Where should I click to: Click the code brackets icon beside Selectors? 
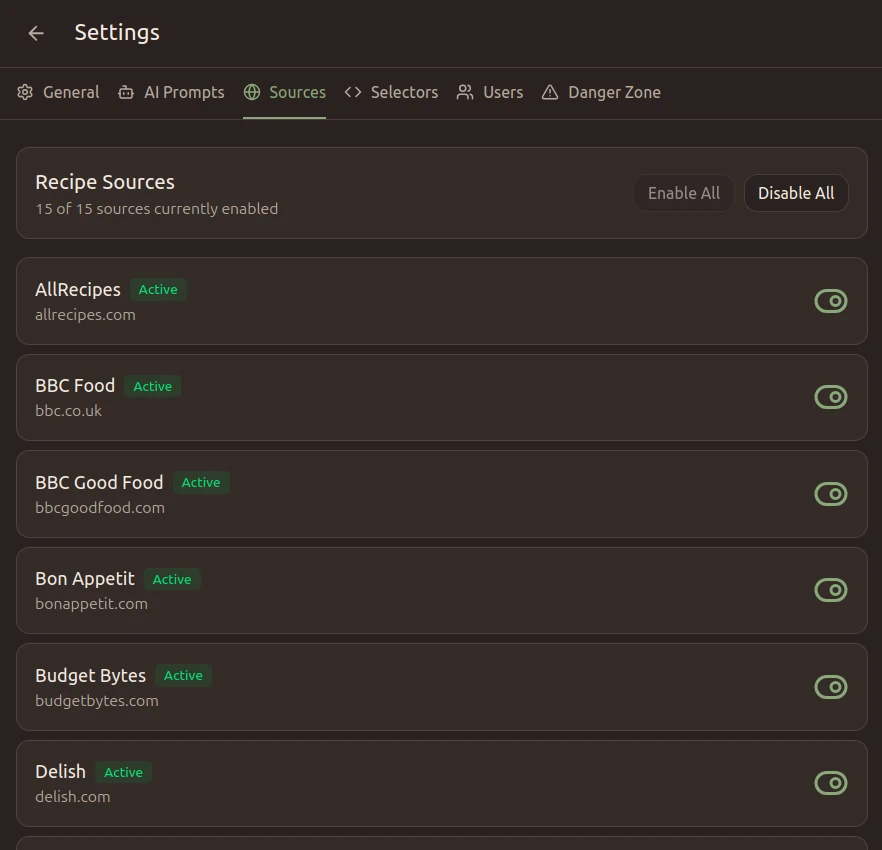352,92
